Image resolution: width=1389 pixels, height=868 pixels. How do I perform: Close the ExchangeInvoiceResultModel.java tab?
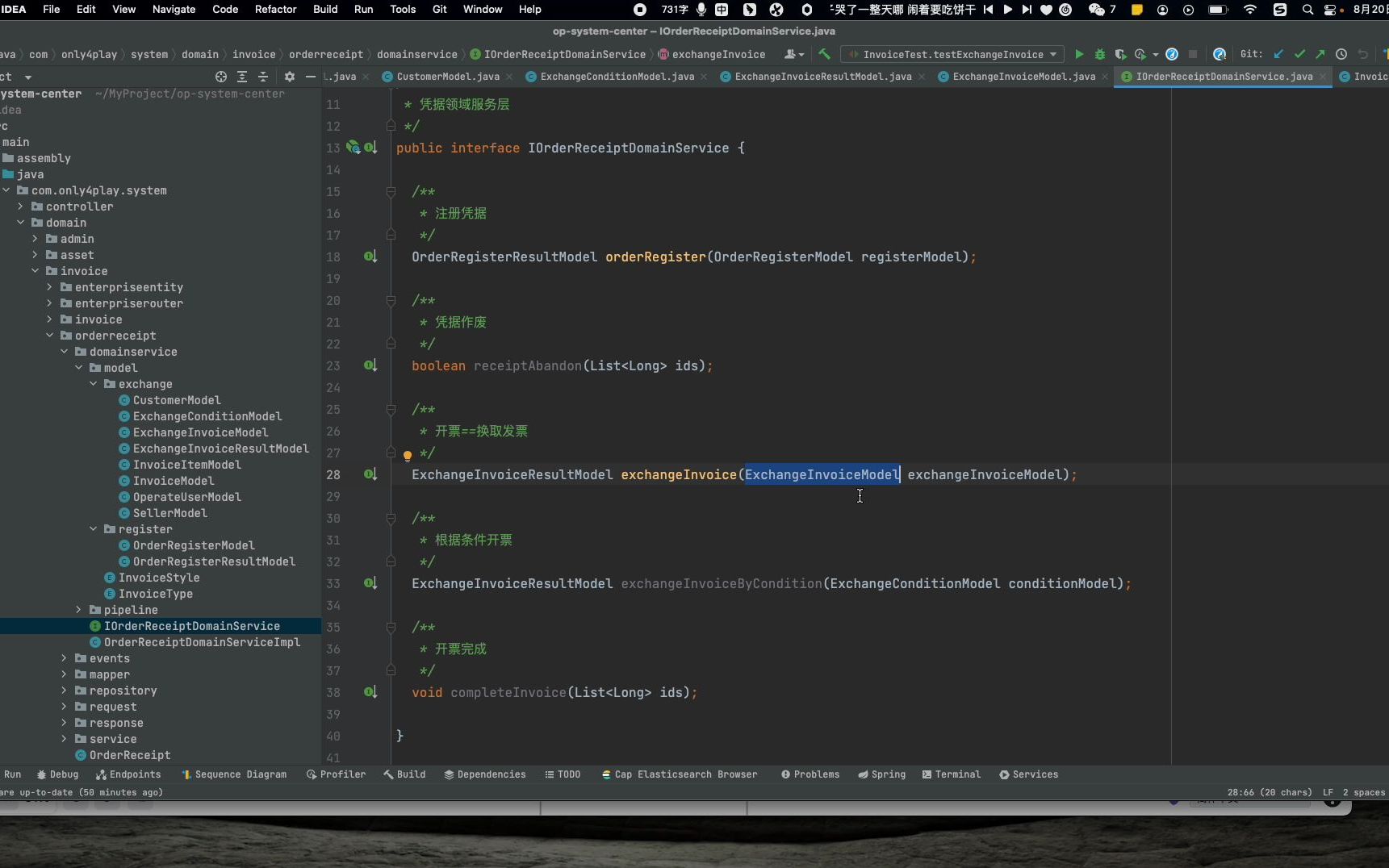pyautogui.click(x=922, y=77)
